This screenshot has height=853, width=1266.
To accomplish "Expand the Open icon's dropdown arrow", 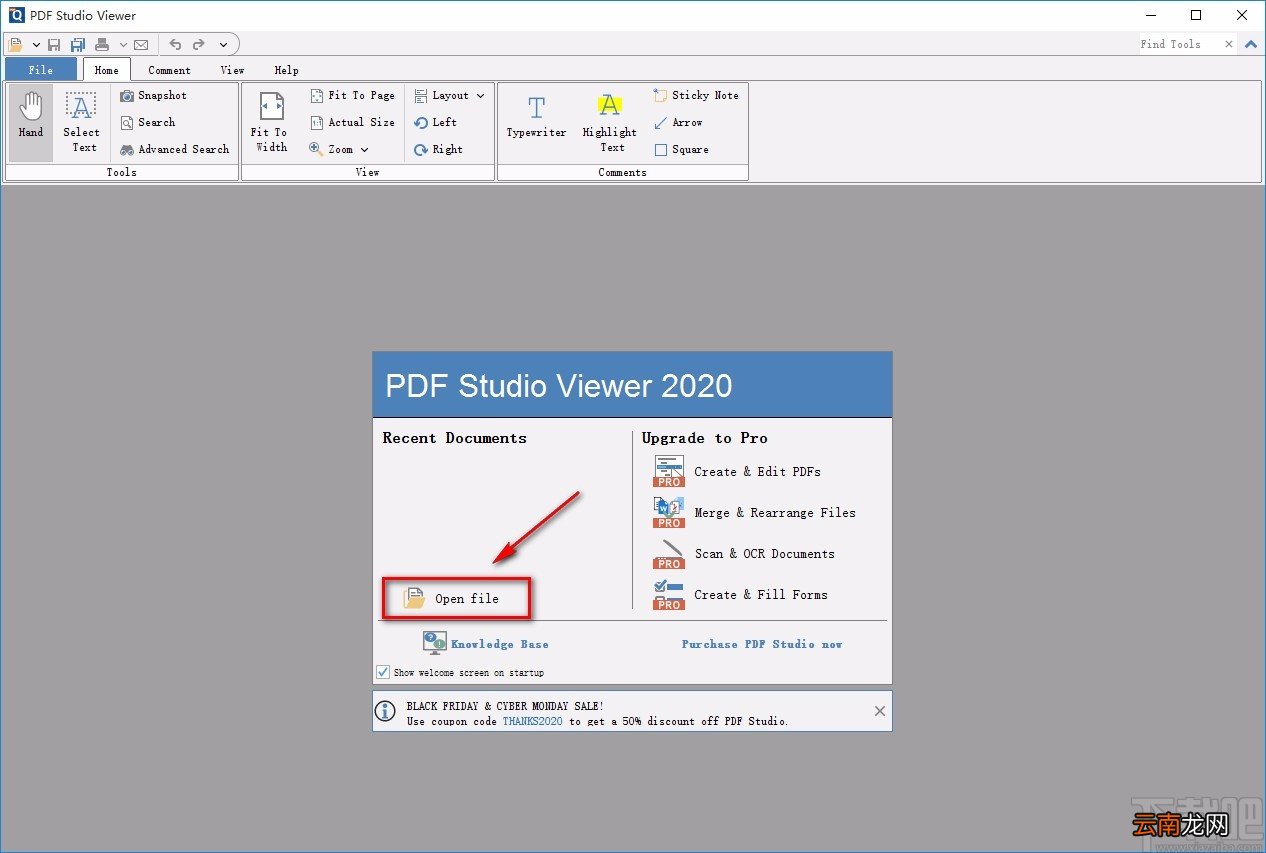I will [36, 45].
